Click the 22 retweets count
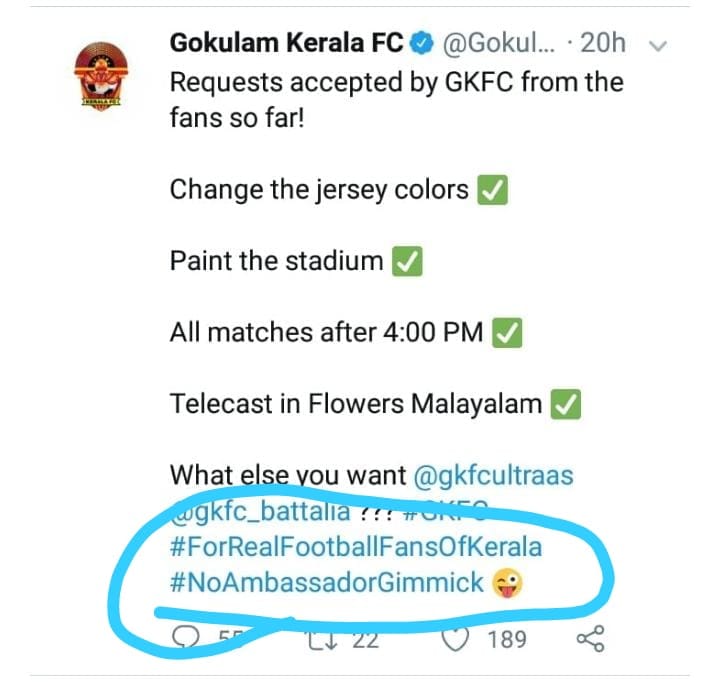This screenshot has width=720, height=682. click(x=365, y=637)
